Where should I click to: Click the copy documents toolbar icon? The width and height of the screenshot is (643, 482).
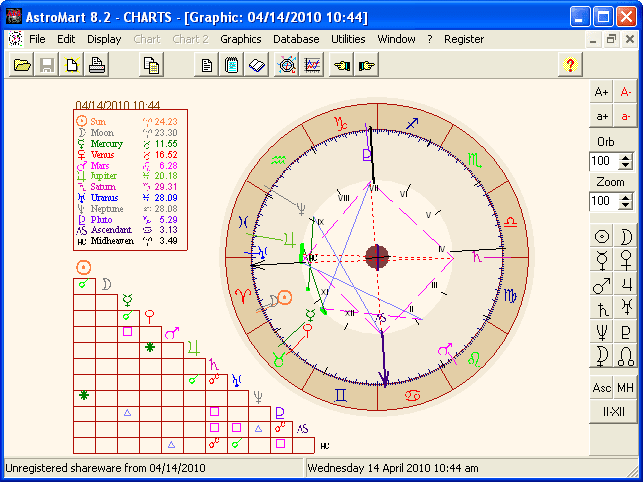(151, 65)
